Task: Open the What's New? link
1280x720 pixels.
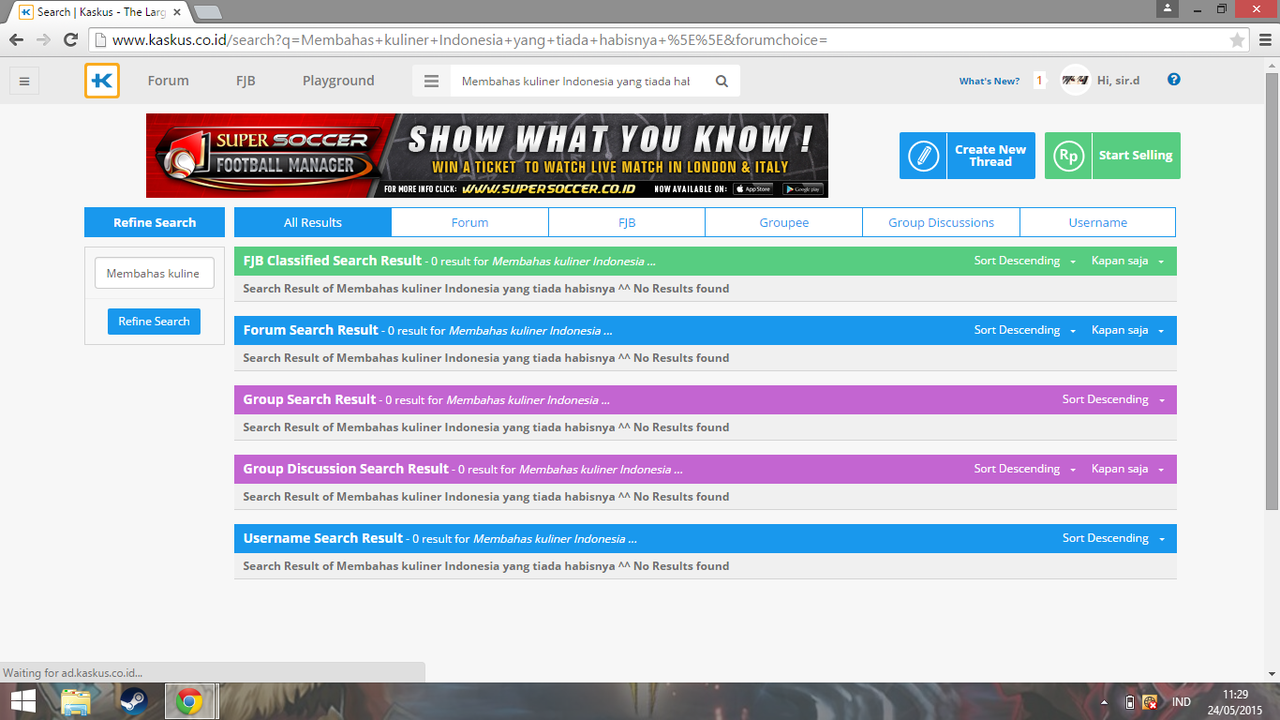Action: [x=989, y=81]
